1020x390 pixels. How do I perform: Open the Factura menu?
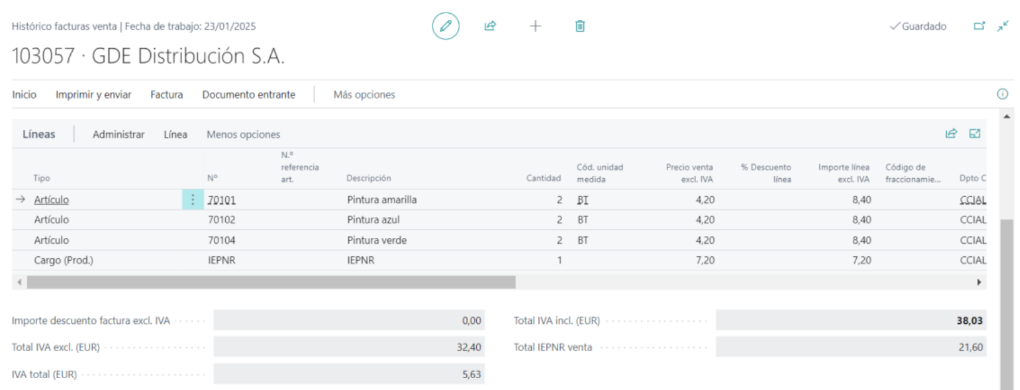pyautogui.click(x=167, y=95)
